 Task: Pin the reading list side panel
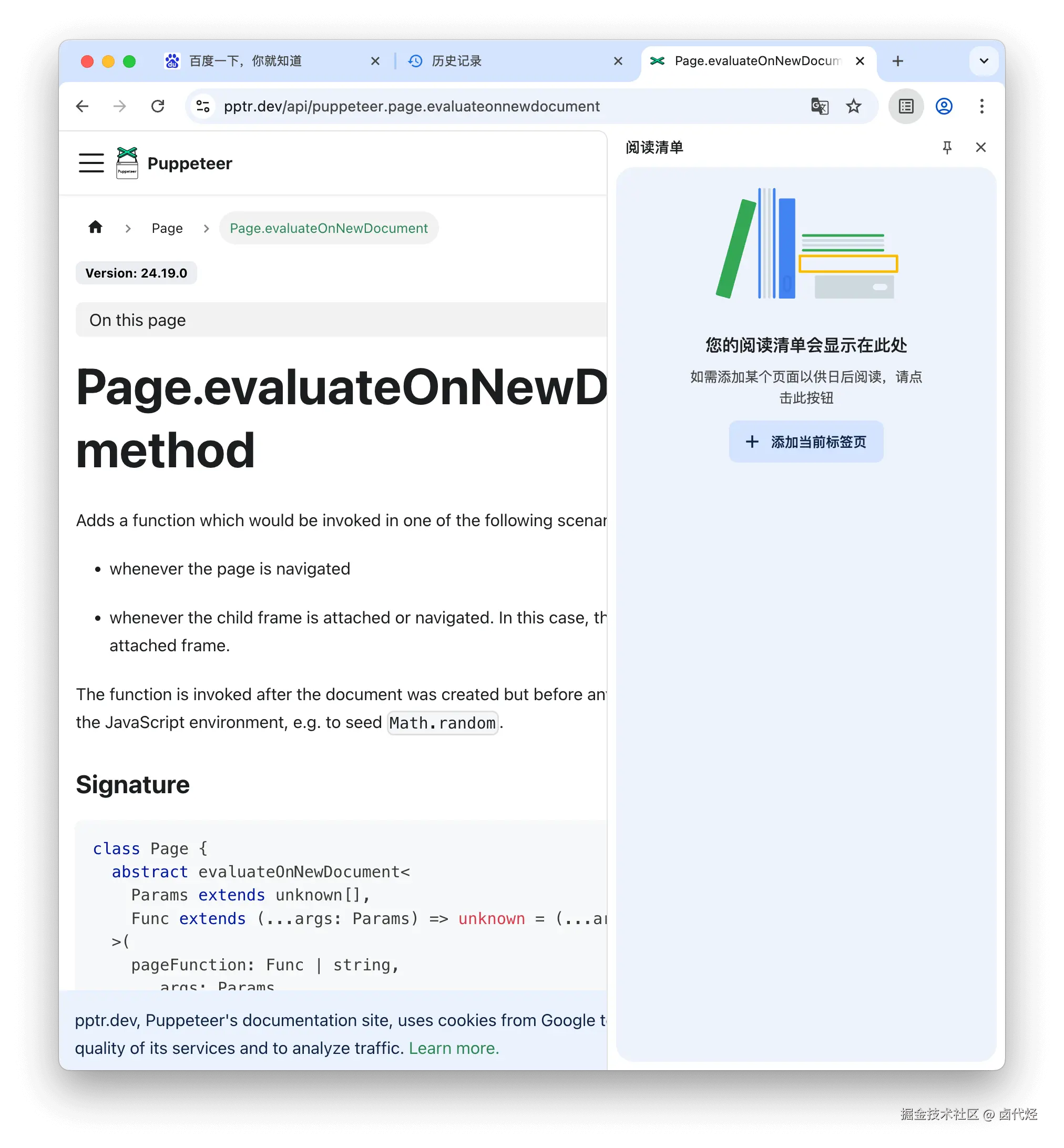pyautogui.click(x=947, y=147)
